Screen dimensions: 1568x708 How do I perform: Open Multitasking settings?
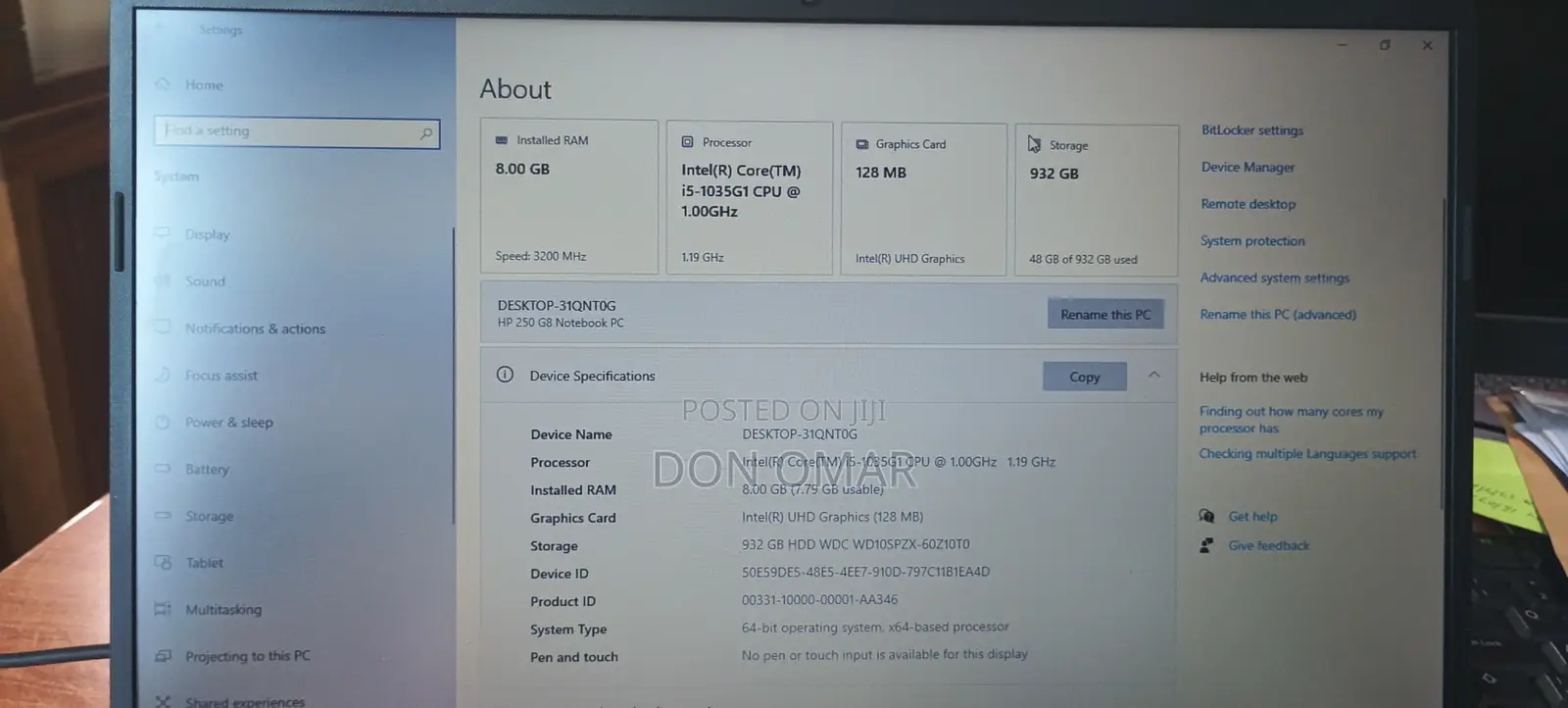[223, 610]
